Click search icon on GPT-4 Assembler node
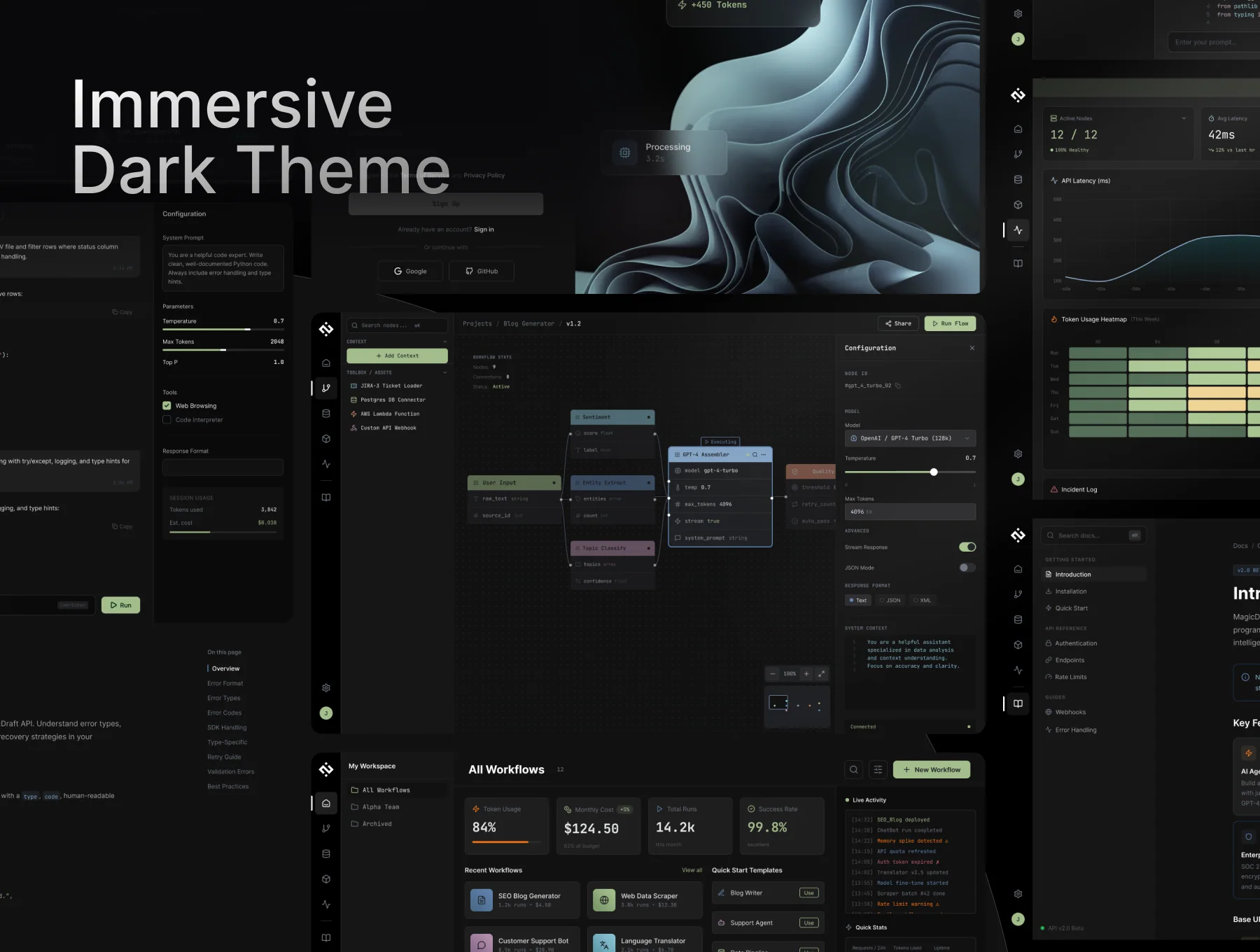Image resolution: width=1260 pixels, height=952 pixels. click(755, 455)
